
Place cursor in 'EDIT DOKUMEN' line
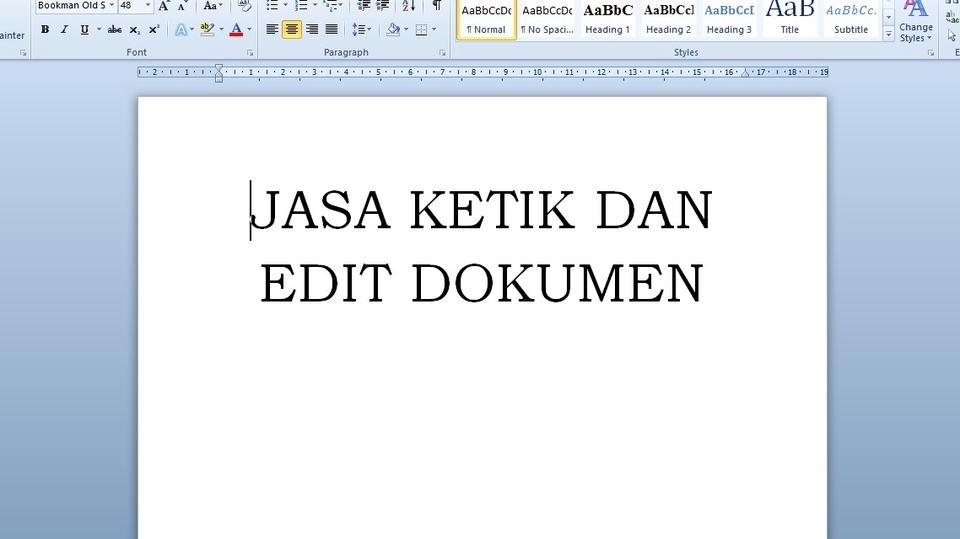482,284
